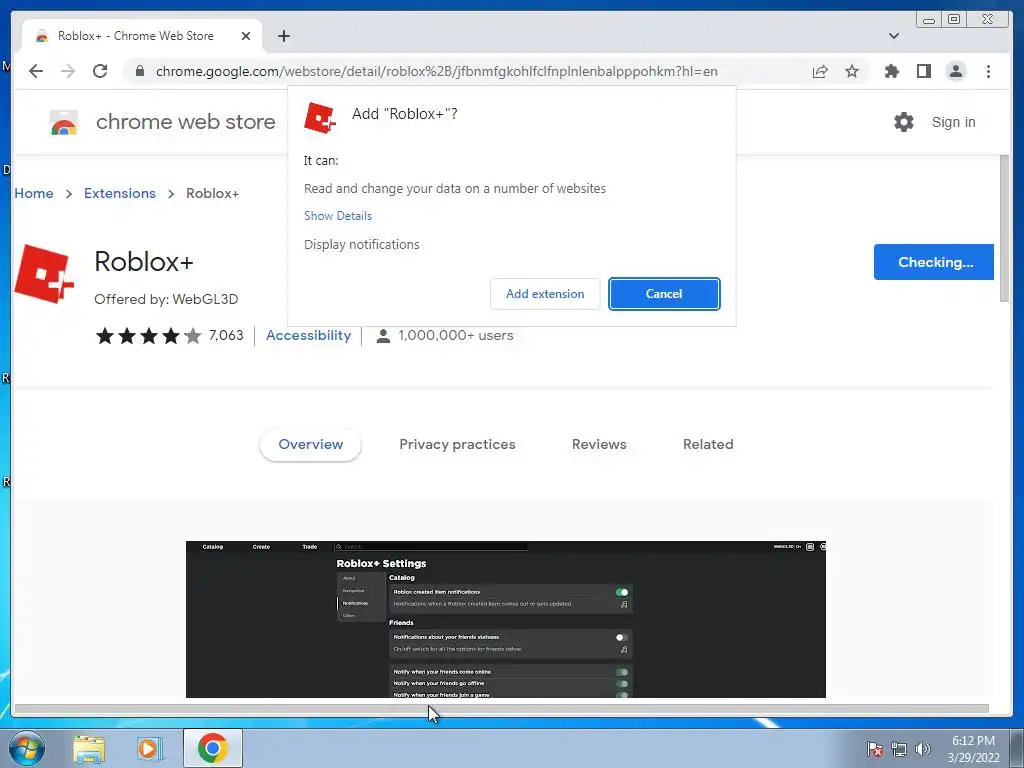This screenshot has width=1024, height=768.
Task: Cancel adding the extension
Action: (664, 294)
